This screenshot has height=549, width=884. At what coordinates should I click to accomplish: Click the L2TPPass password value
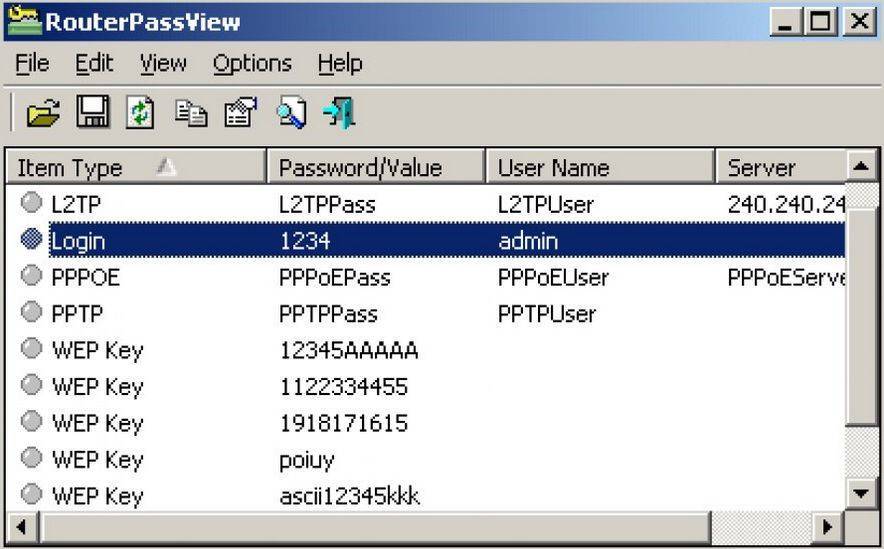(328, 204)
